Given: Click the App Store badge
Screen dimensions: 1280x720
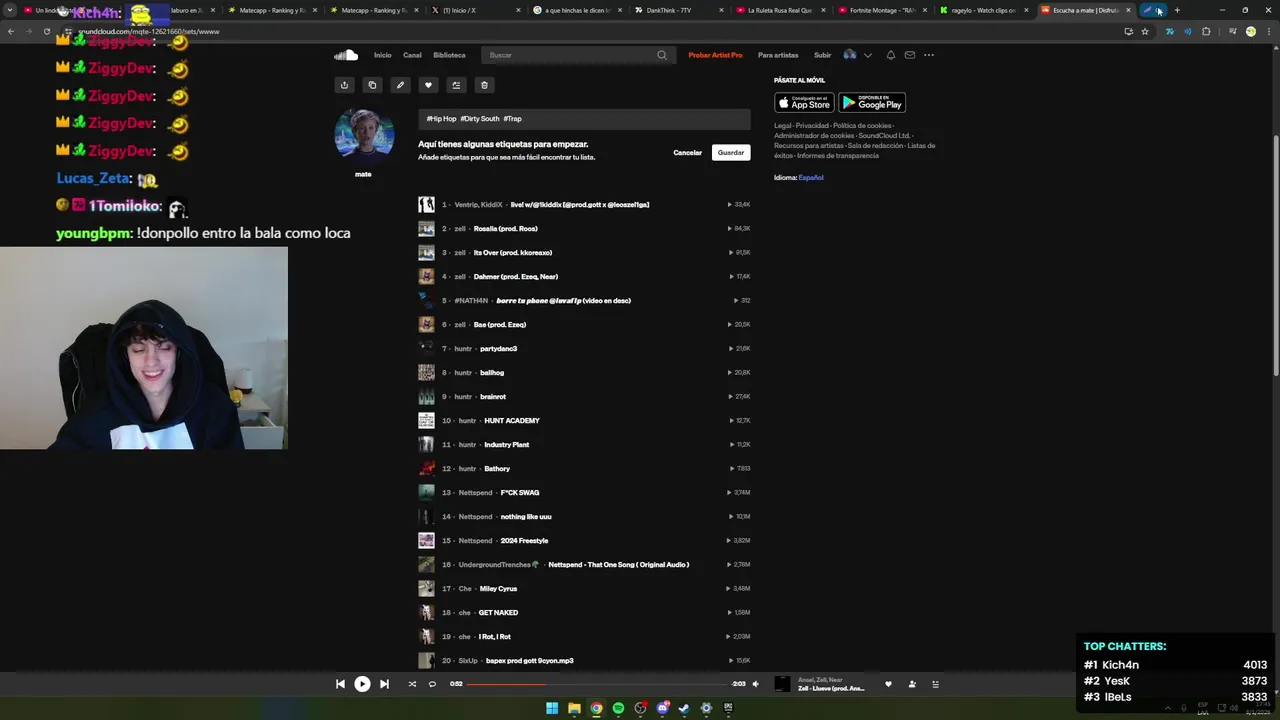Looking at the screenshot, I should [x=804, y=102].
